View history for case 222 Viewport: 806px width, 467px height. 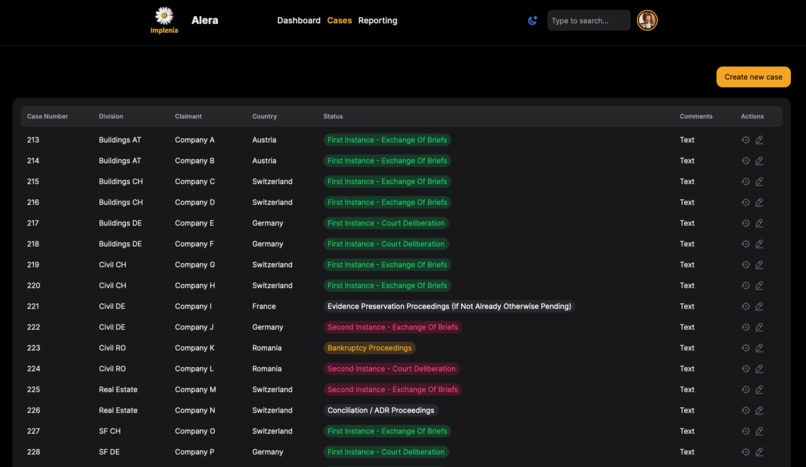point(745,327)
